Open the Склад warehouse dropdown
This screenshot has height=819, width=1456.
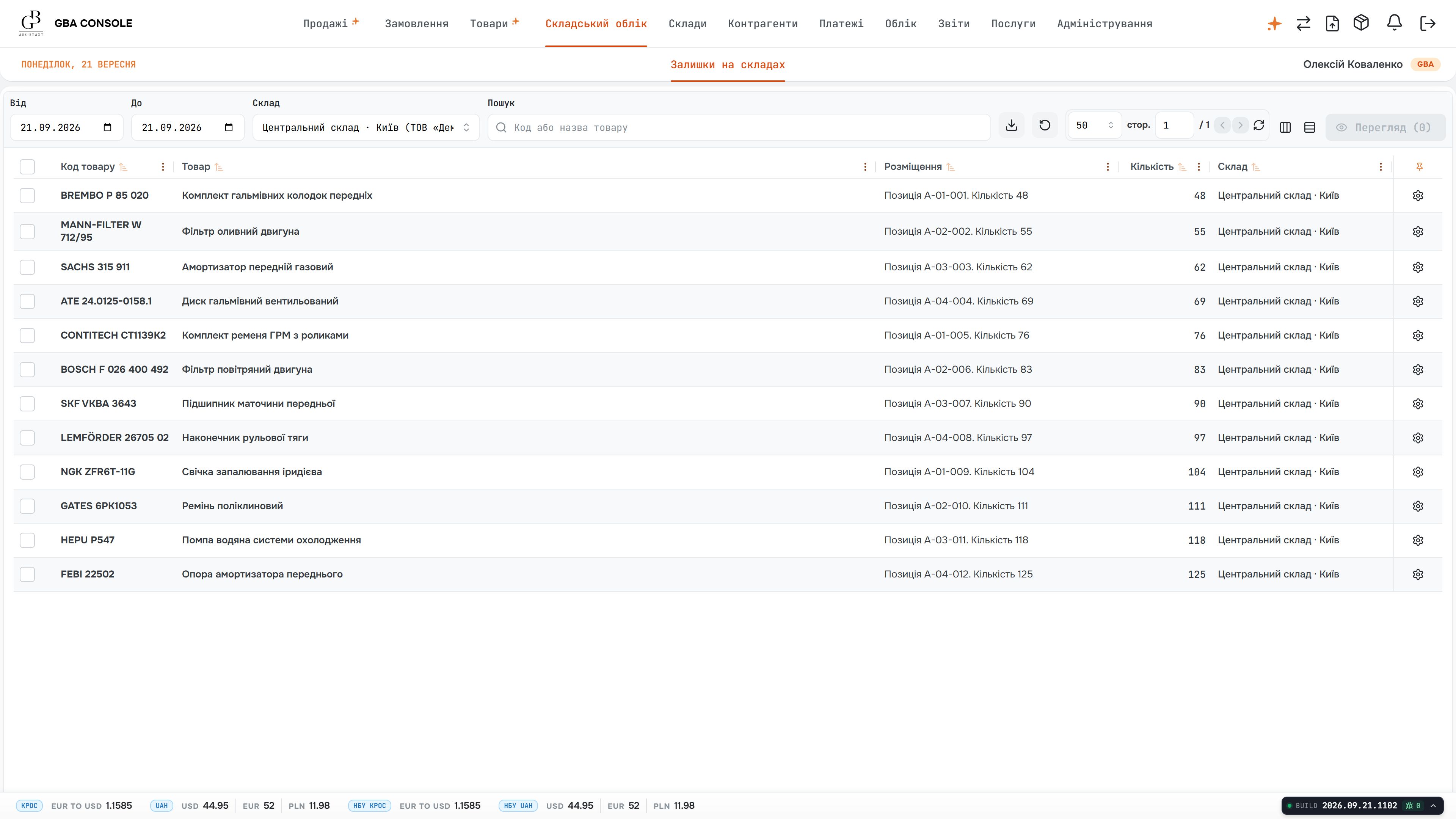[x=366, y=128]
